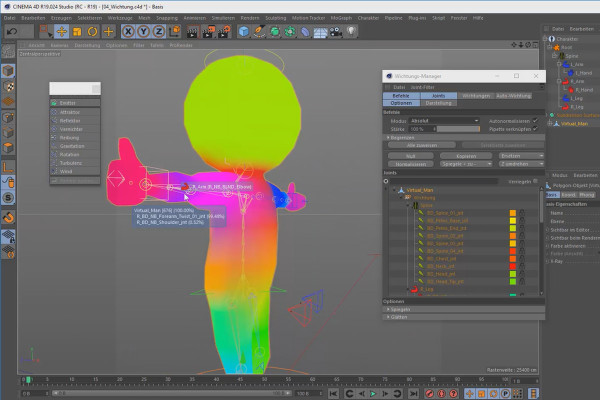Image resolution: width=600 pixels, height=400 pixels.
Task: Click the coordinate system icon
Action: [x=174, y=31]
